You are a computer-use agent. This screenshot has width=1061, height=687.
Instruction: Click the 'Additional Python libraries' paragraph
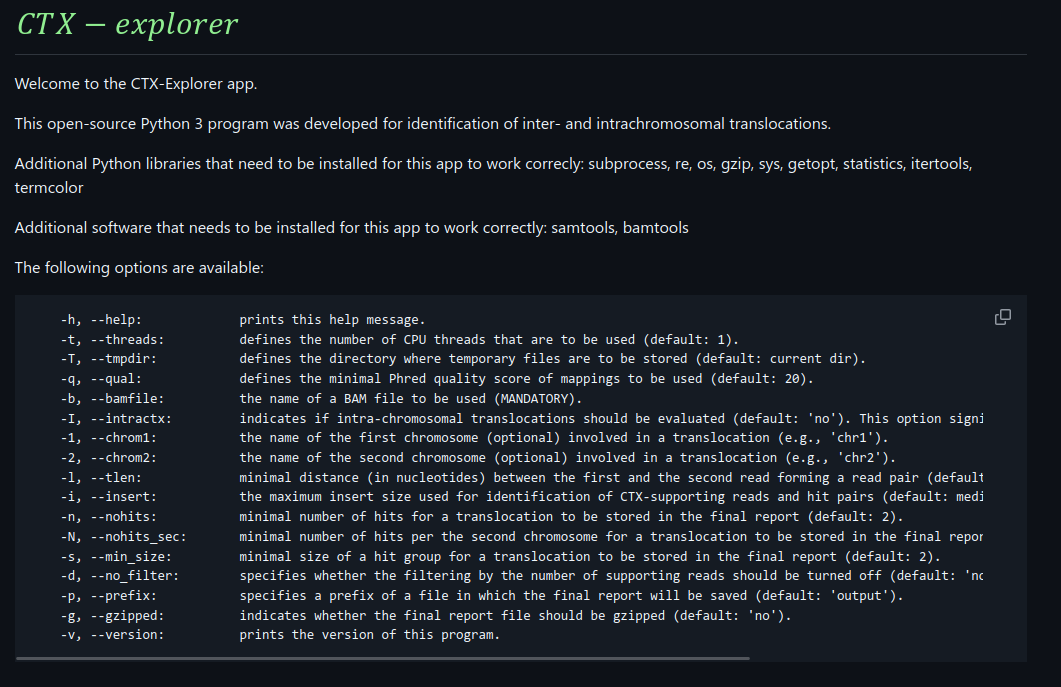[493, 164]
